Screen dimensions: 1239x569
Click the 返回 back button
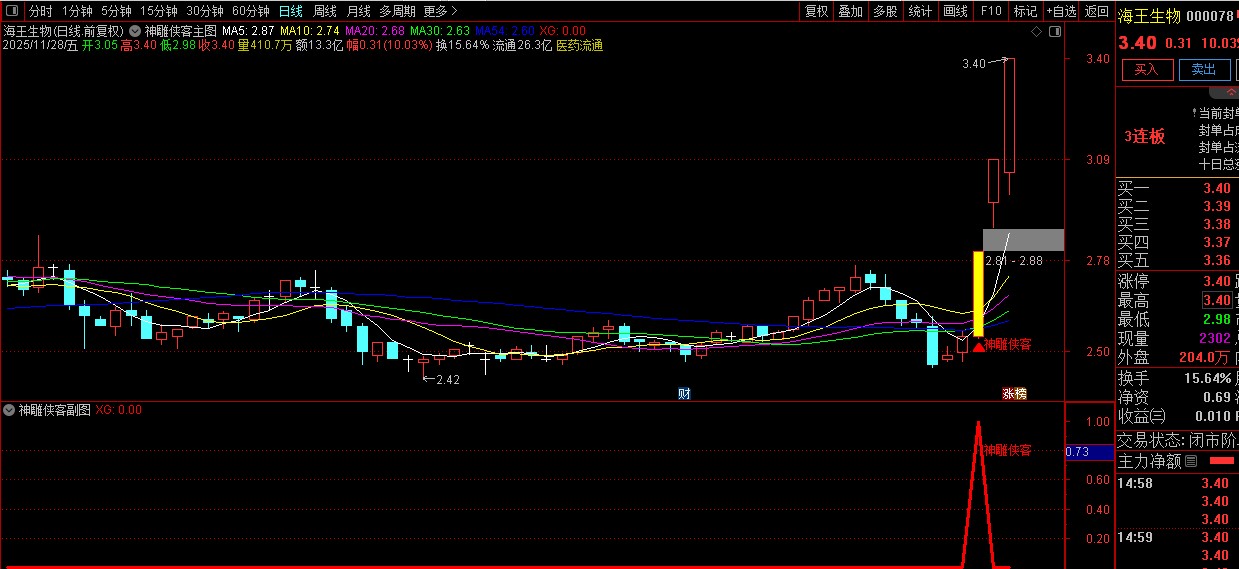click(1097, 11)
